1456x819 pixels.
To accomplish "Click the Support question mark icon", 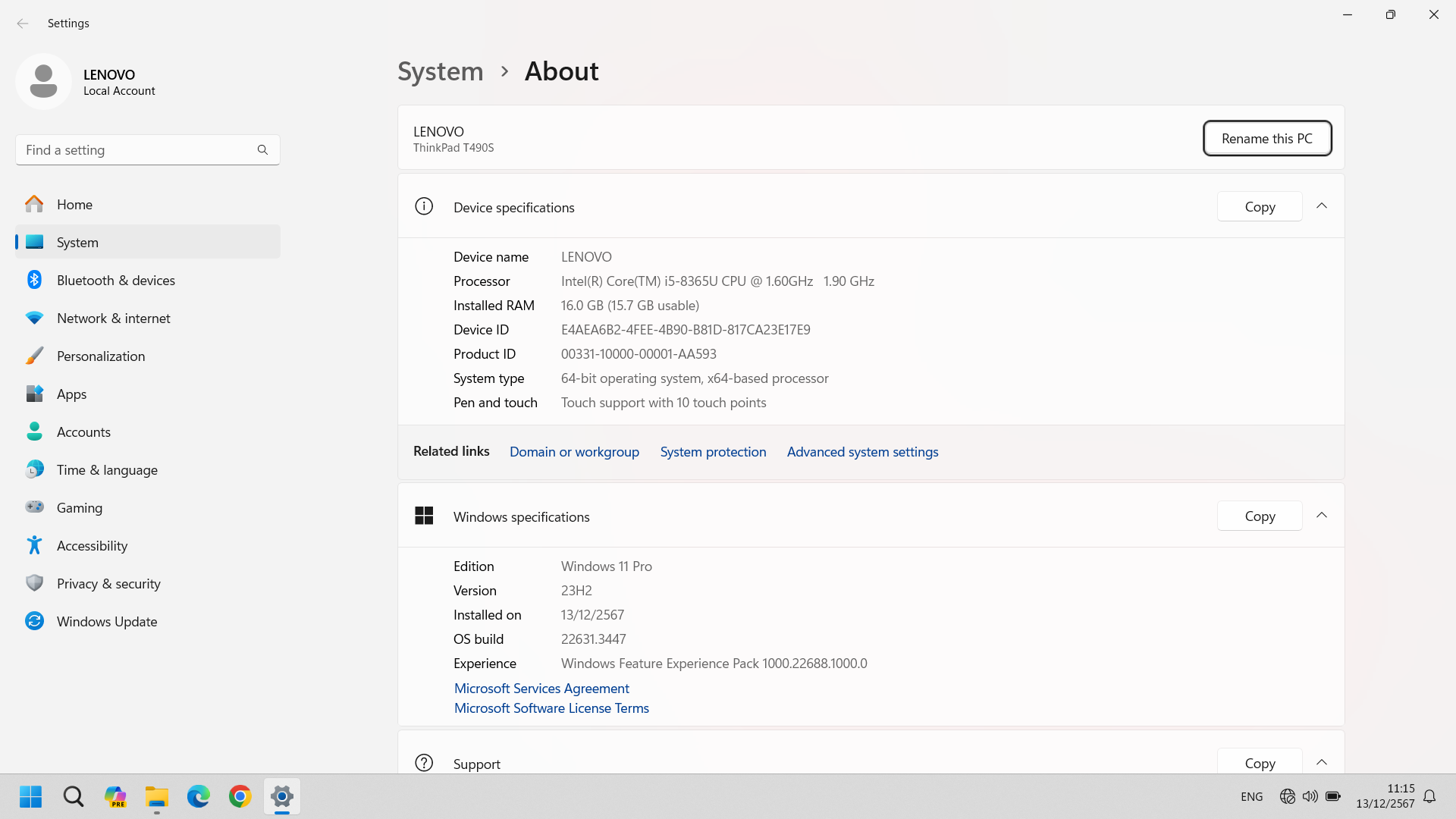I will pos(424,763).
